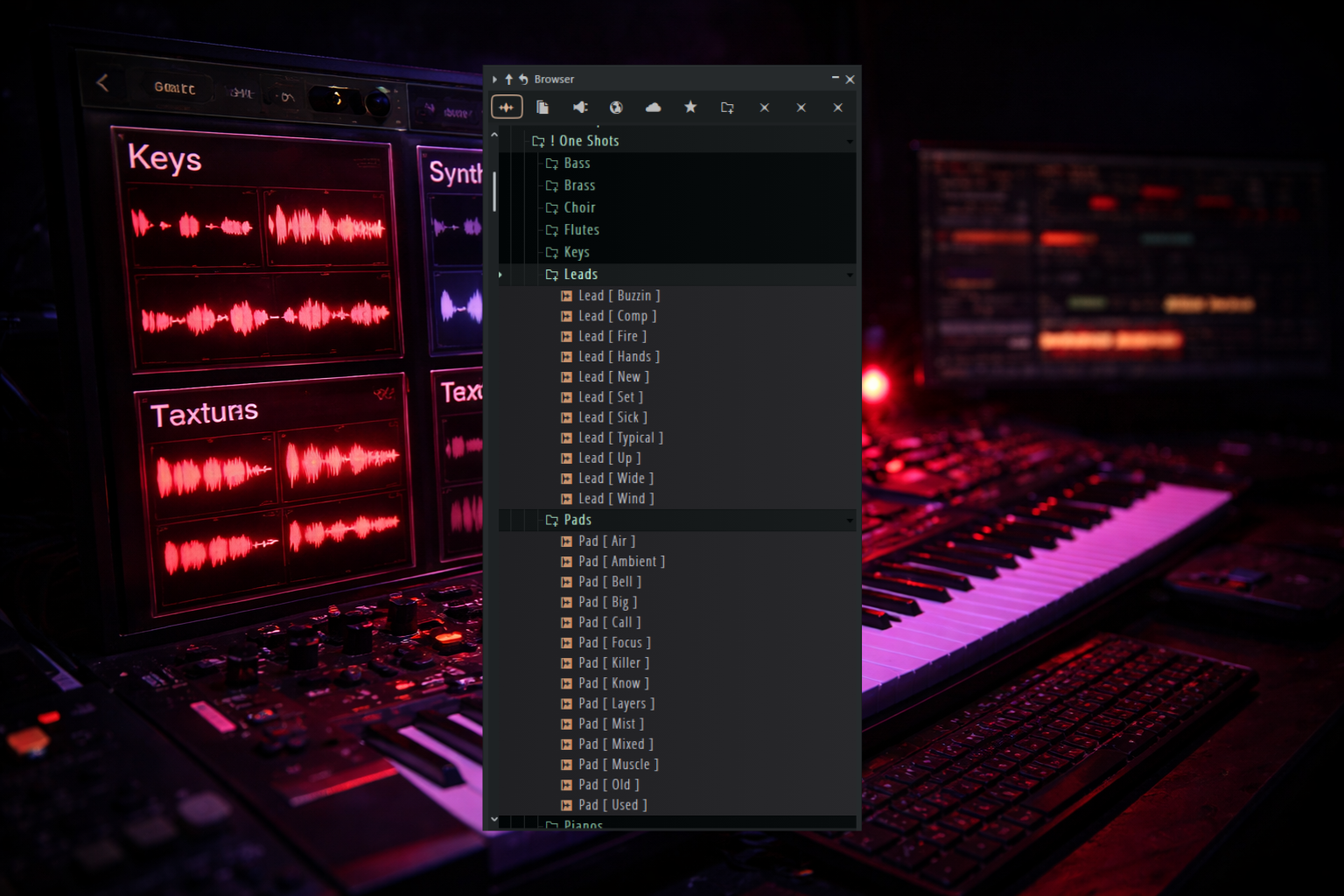Open the plugin database speaker tab
The image size is (1344, 896).
pyautogui.click(x=580, y=107)
